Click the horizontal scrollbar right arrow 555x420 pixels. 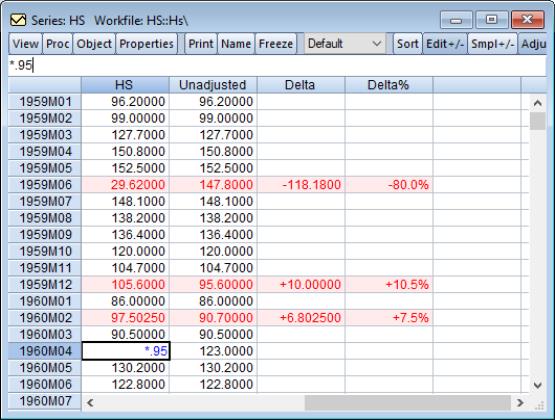pyautogui.click(x=520, y=403)
